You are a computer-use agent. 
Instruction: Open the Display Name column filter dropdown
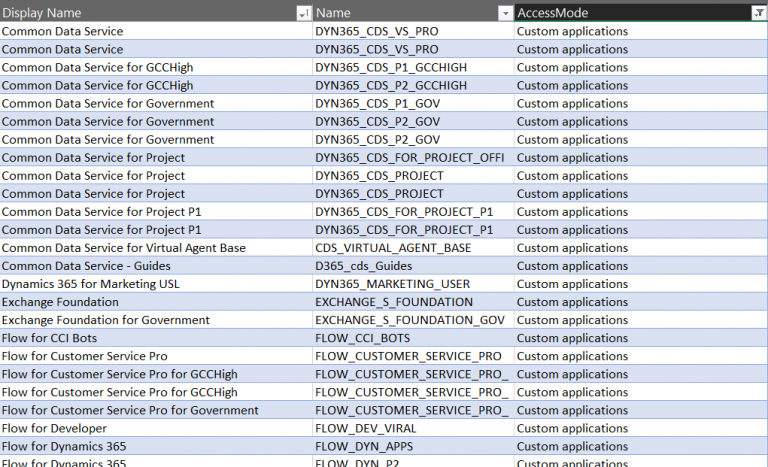pos(304,13)
